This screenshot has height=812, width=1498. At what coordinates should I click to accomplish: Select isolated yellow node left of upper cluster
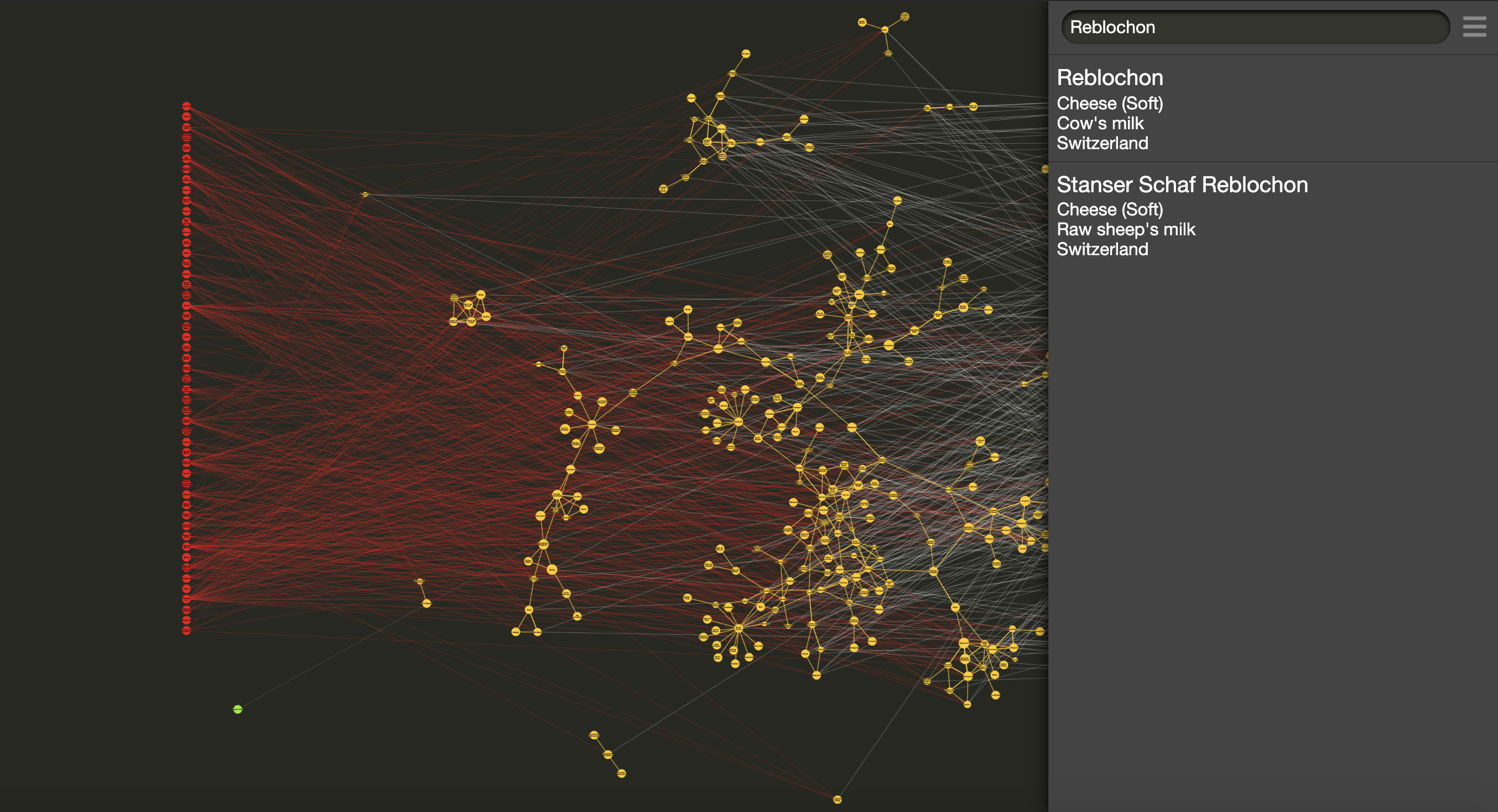(365, 194)
